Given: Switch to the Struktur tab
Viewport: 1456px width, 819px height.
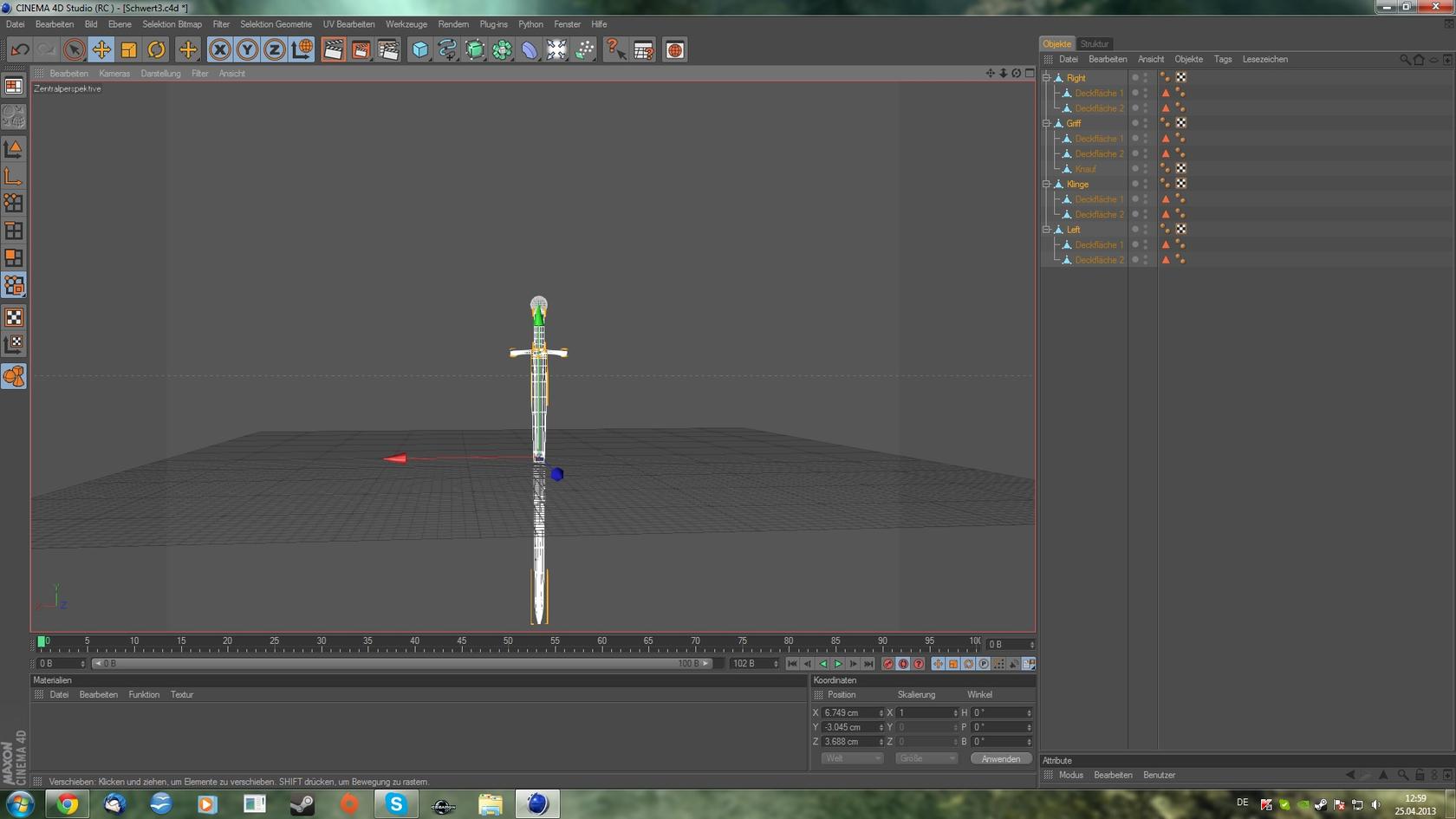Looking at the screenshot, I should pos(1094,43).
